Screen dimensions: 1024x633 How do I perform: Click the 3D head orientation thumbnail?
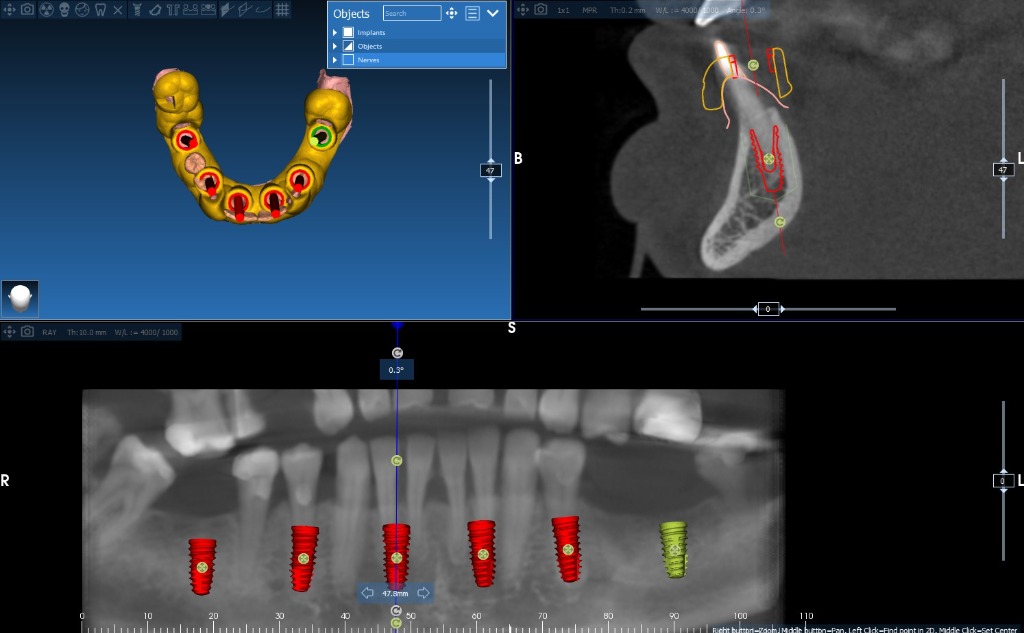(x=18, y=298)
